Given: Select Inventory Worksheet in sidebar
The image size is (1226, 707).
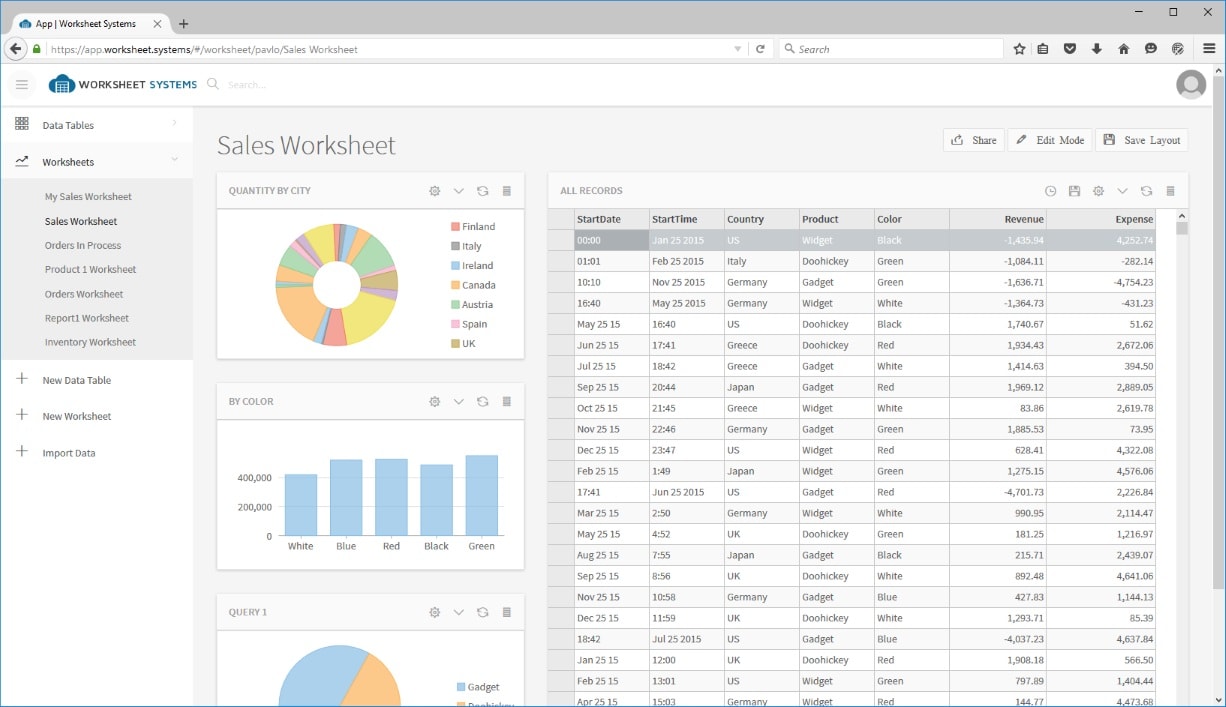Looking at the screenshot, I should [90, 343].
